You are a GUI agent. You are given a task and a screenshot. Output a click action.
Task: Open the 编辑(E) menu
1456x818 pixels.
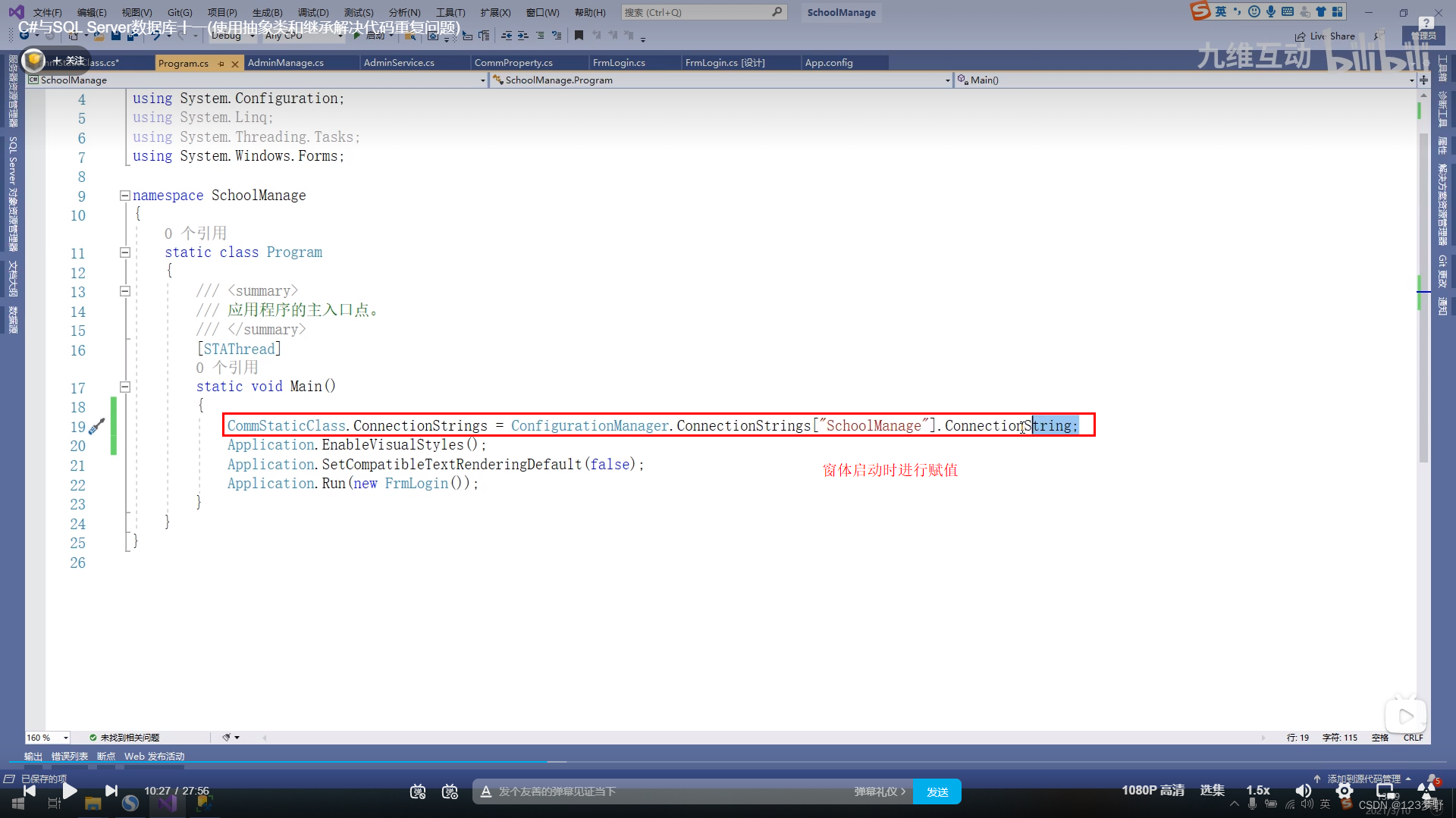(92, 12)
